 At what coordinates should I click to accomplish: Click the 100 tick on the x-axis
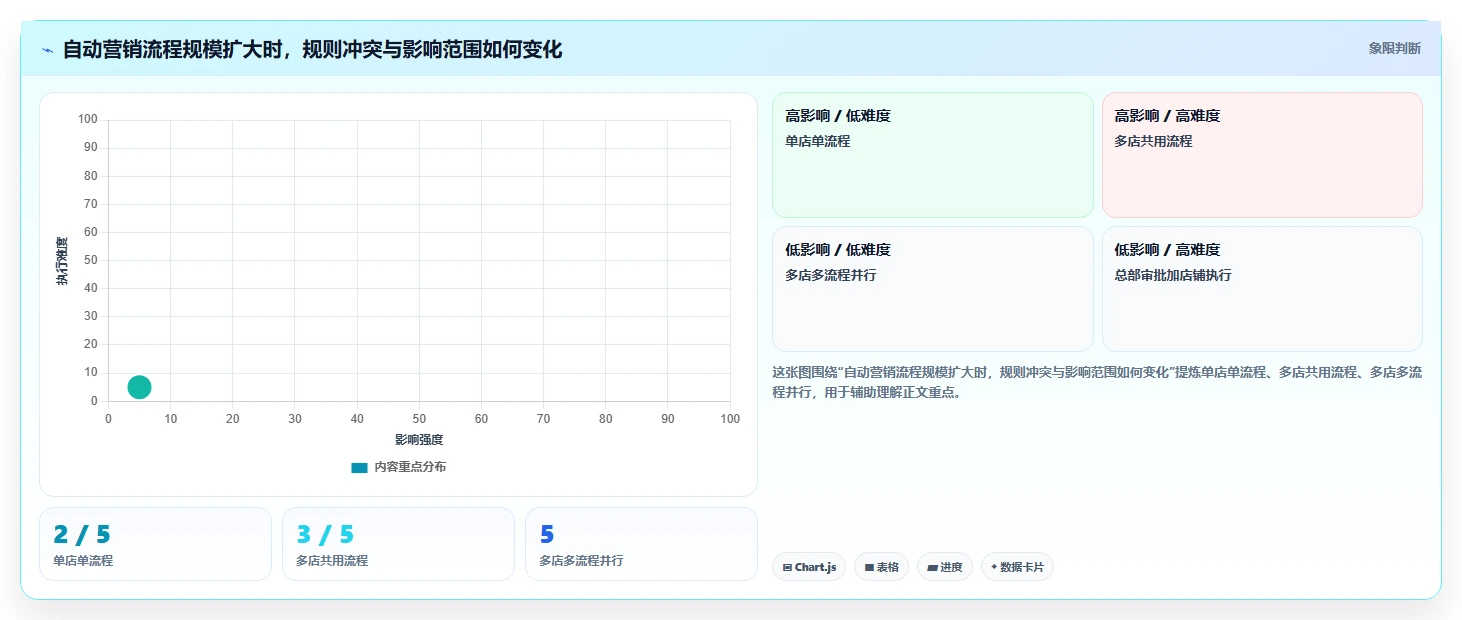(x=730, y=419)
